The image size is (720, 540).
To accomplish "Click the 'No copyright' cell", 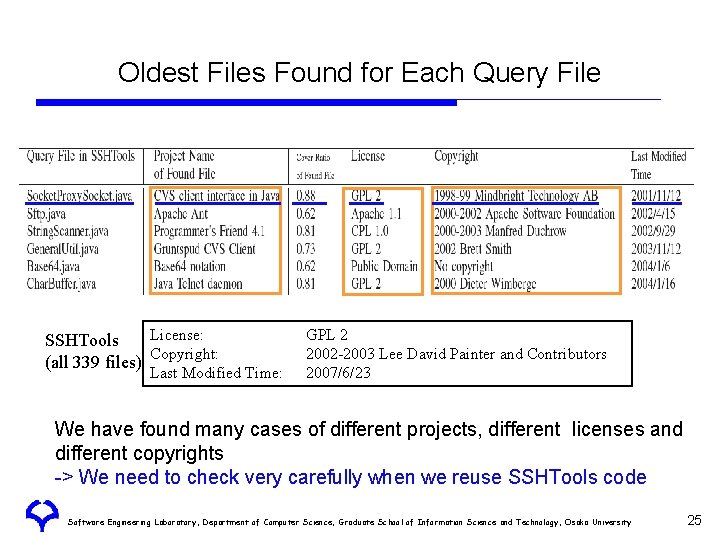I will tap(463, 266).
